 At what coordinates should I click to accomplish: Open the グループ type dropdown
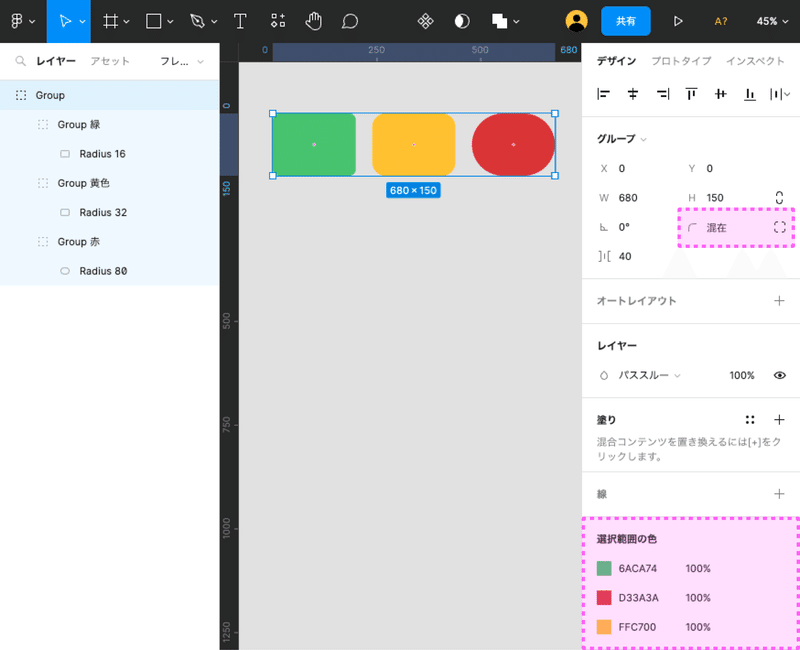coord(621,139)
